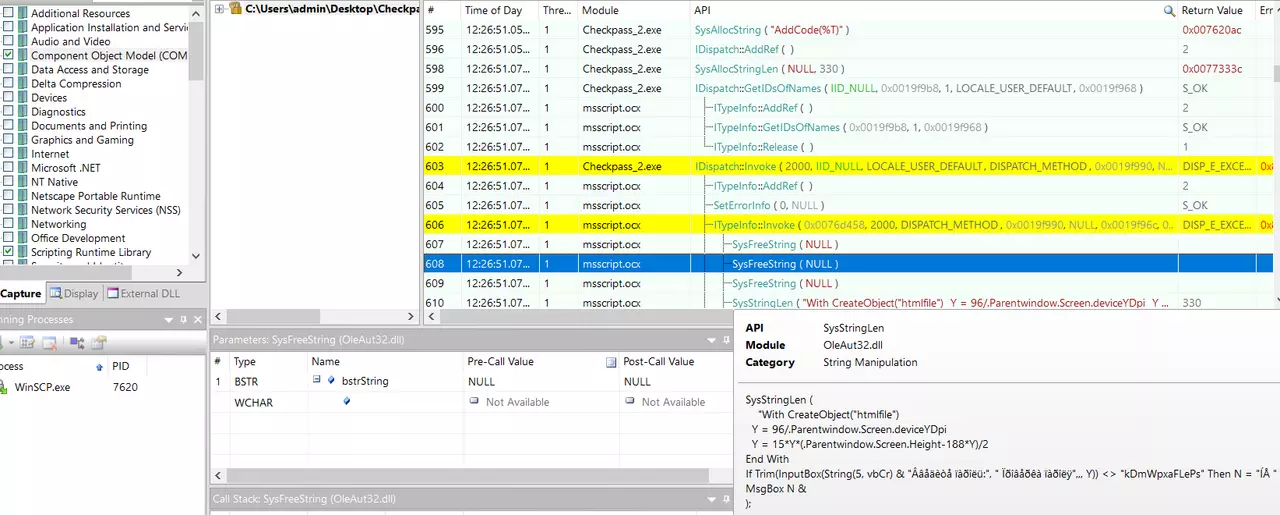Switch to the Display tab
1280x515 pixels.
click(74, 293)
